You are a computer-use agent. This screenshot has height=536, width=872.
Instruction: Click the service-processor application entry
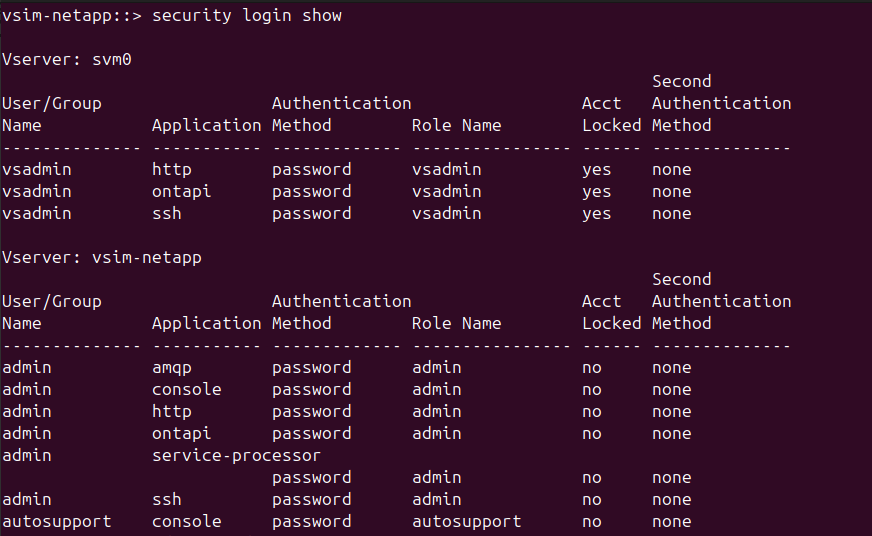click(x=236, y=455)
